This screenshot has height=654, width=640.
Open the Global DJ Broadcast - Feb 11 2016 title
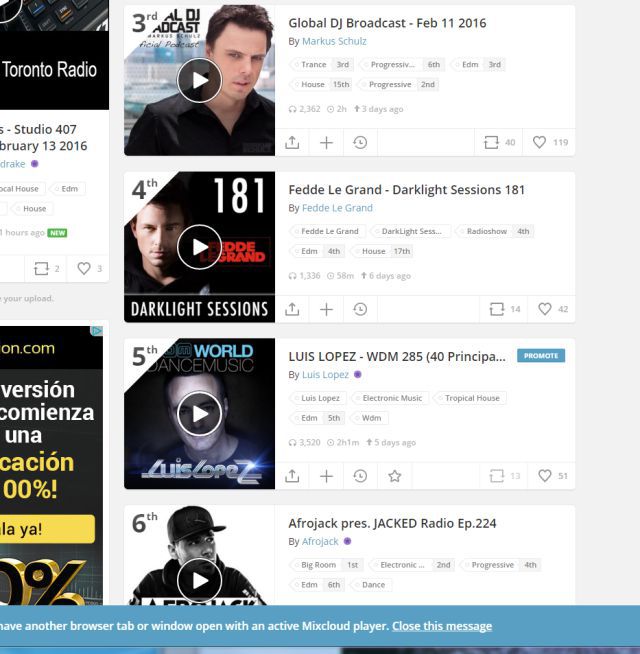tap(387, 23)
